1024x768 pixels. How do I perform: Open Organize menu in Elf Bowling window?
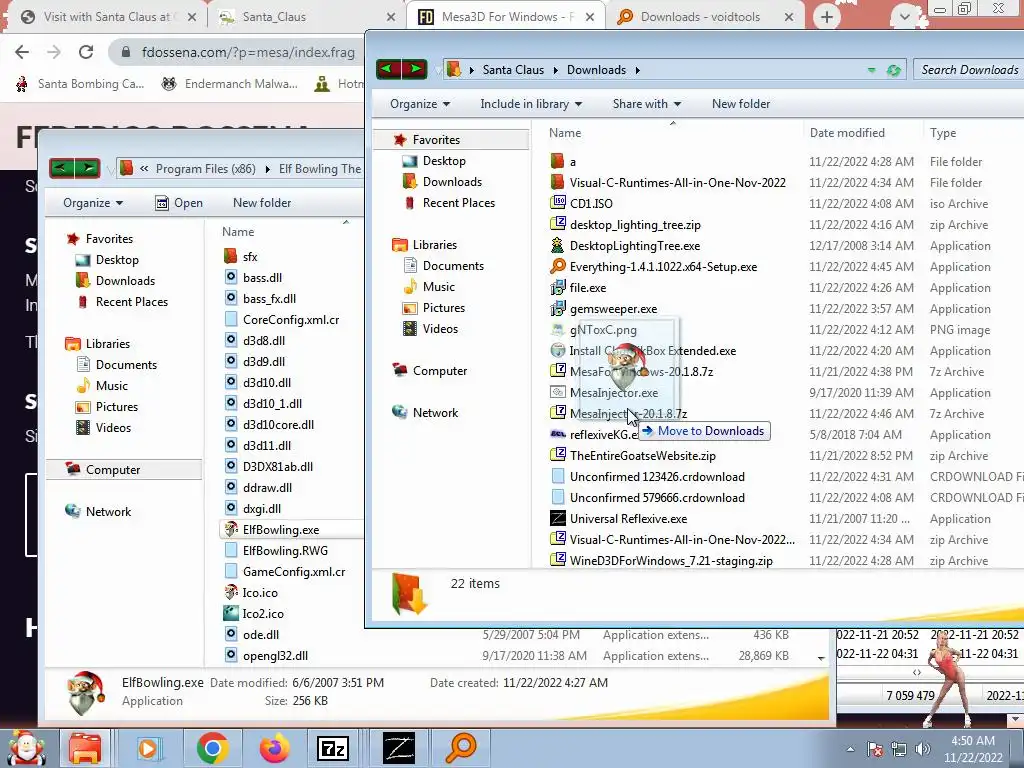[93, 203]
